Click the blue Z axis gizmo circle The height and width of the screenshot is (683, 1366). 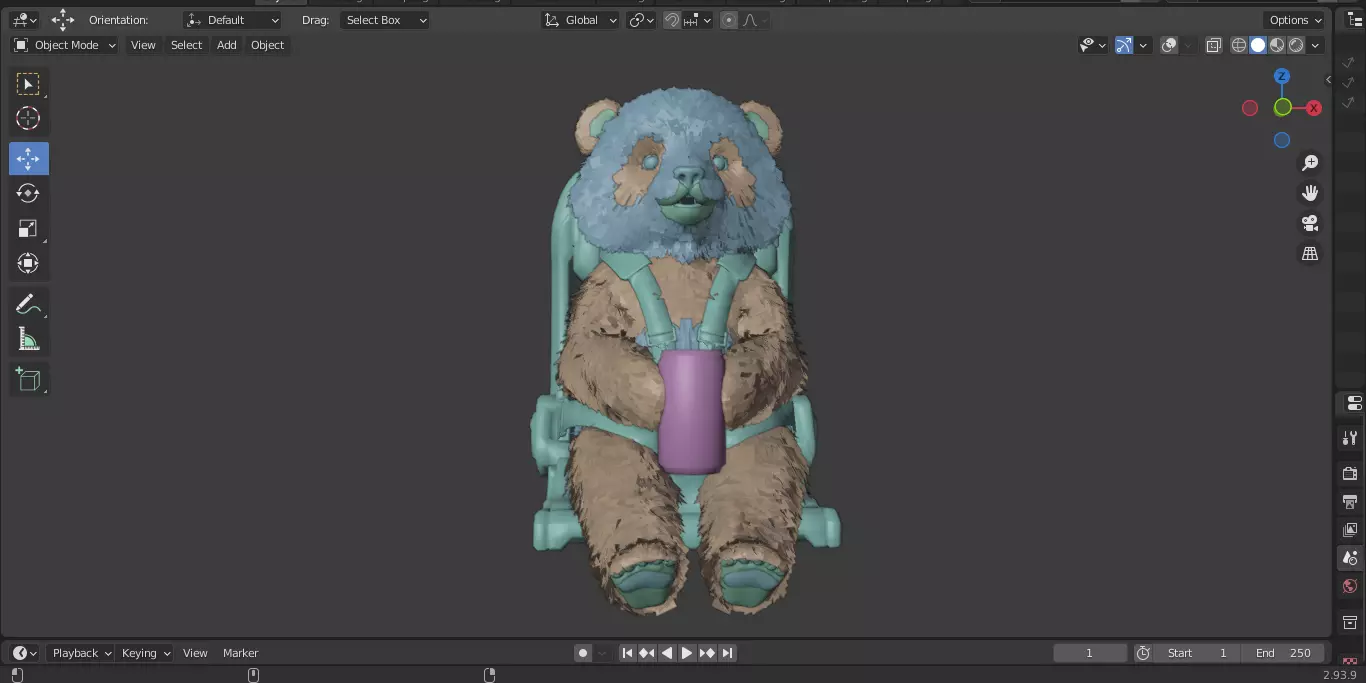click(1282, 76)
